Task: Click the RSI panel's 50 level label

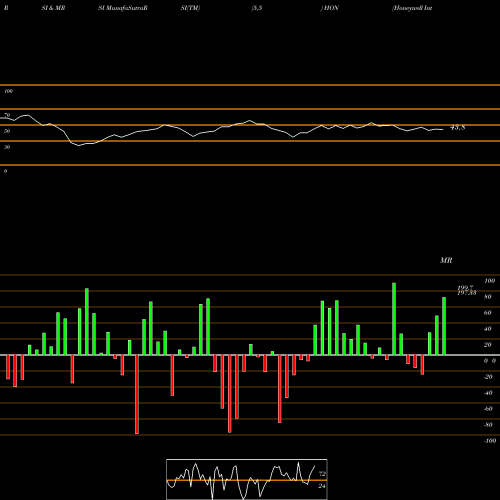Action: [x=7, y=131]
